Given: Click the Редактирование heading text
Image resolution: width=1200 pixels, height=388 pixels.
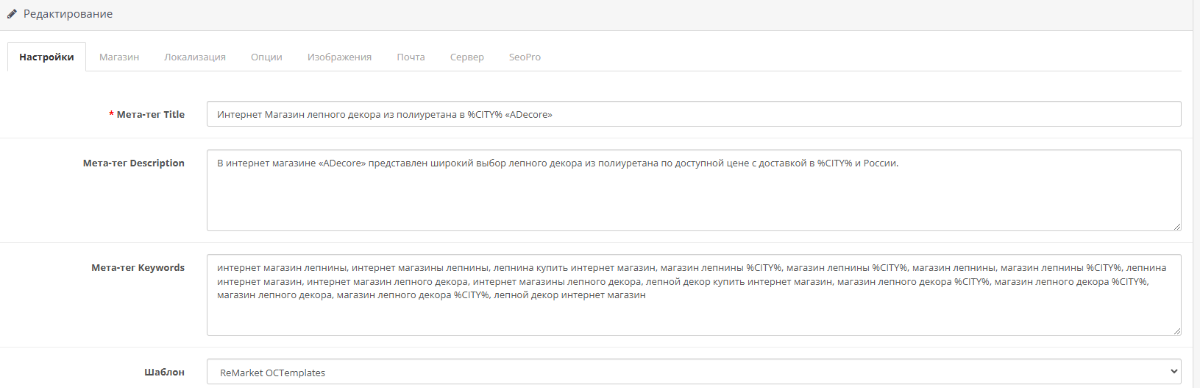Looking at the screenshot, I should point(68,15).
